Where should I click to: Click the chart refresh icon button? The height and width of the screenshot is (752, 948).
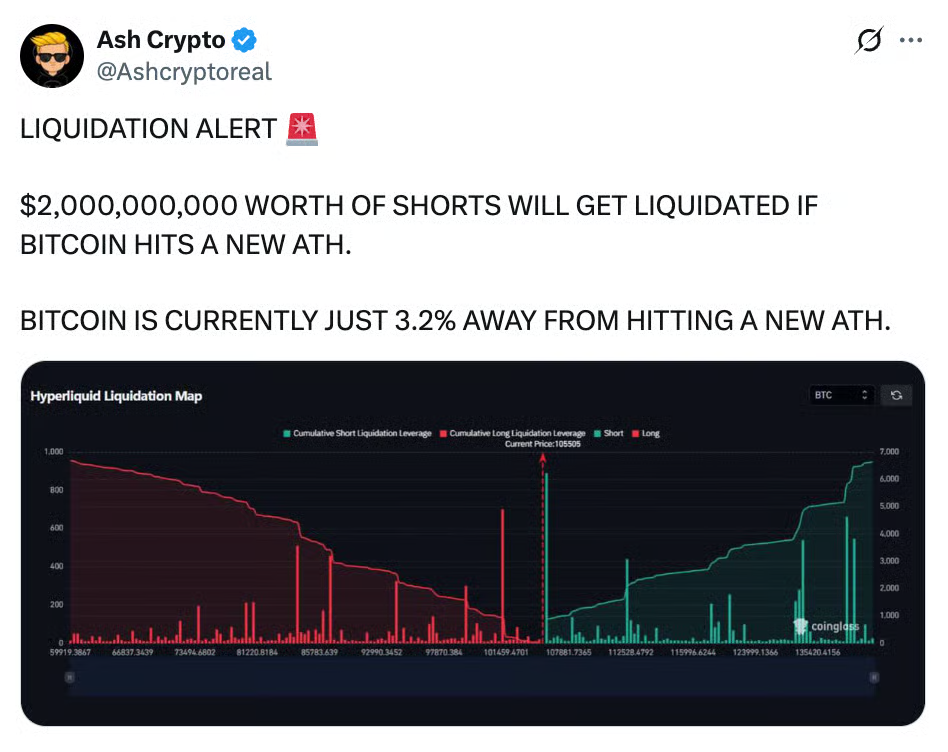(x=896, y=395)
